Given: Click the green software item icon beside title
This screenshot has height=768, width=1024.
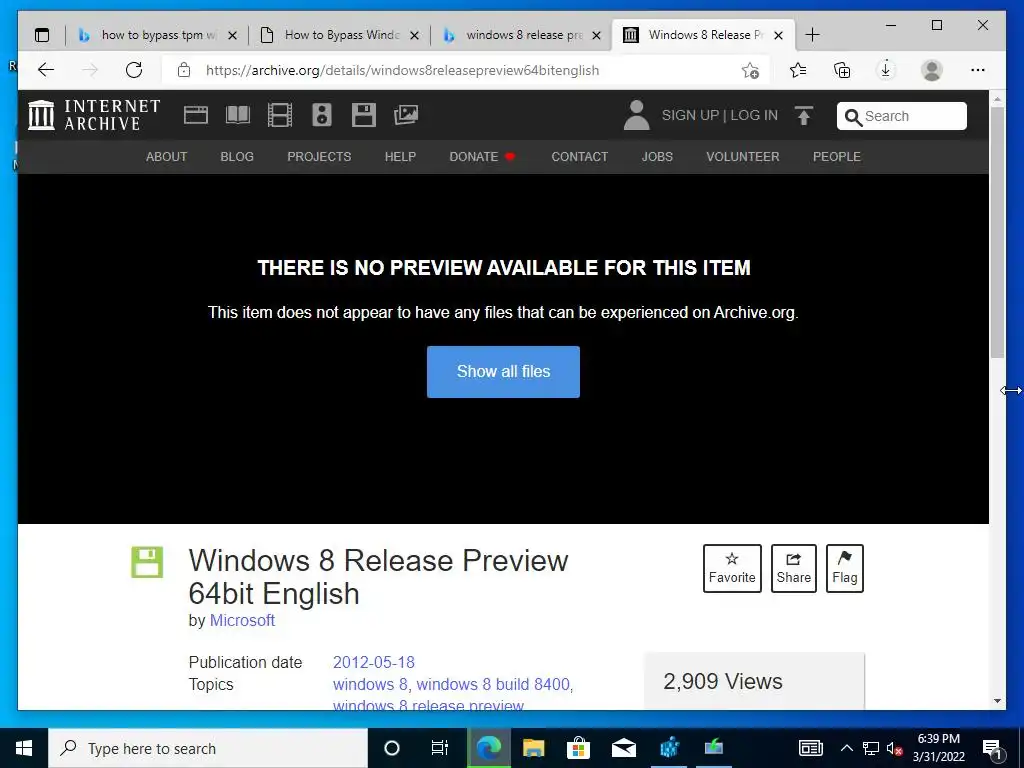Looking at the screenshot, I should coord(147,562).
